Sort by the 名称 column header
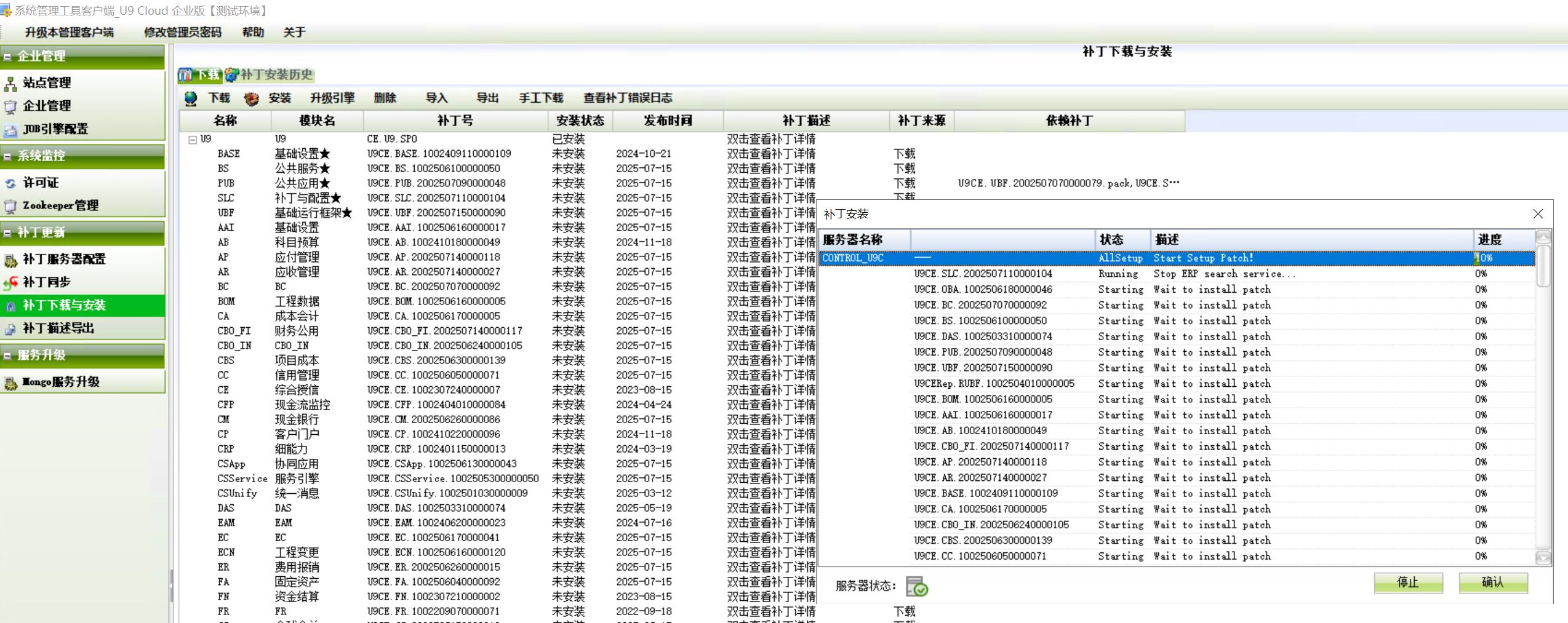The image size is (1568, 623). pyautogui.click(x=225, y=121)
